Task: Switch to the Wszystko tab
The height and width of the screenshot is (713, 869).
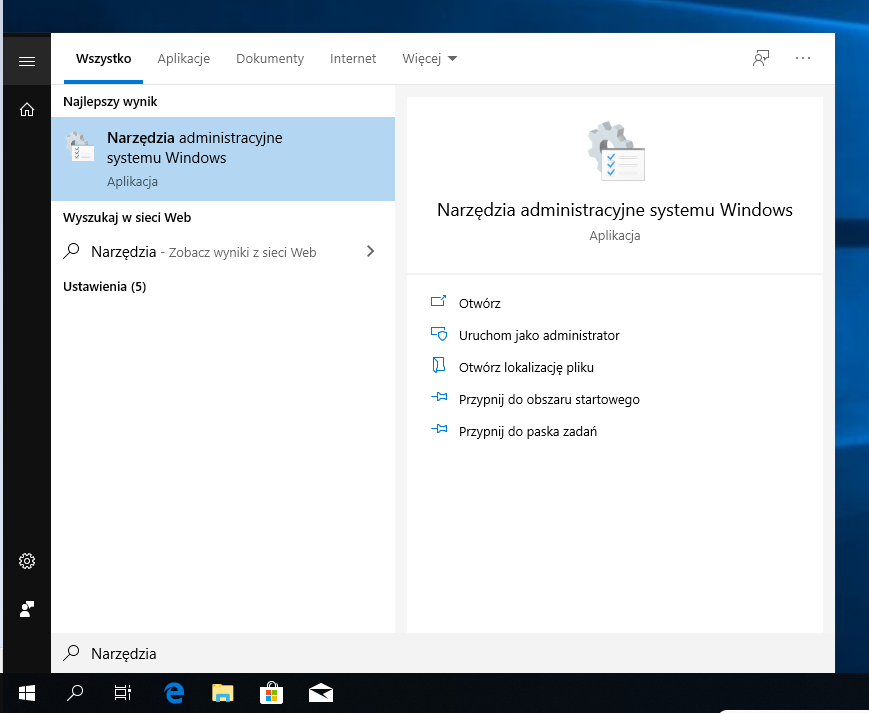Action: point(104,59)
